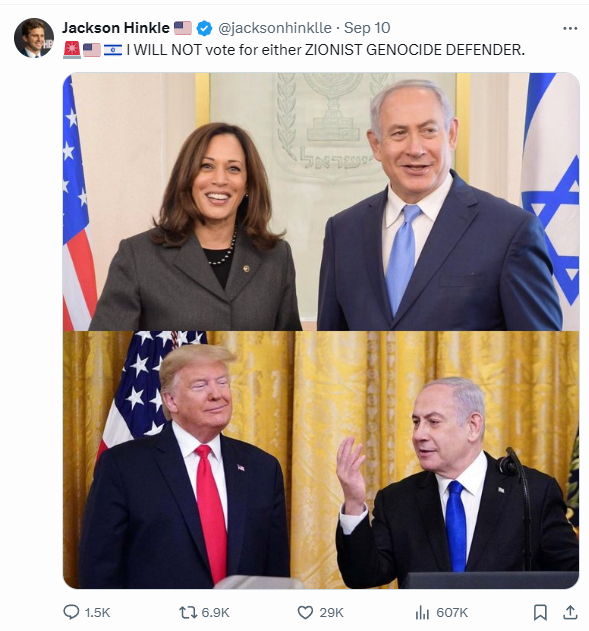Share post via upload arrow icon
Screen dimensions: 589x631
click(570, 612)
